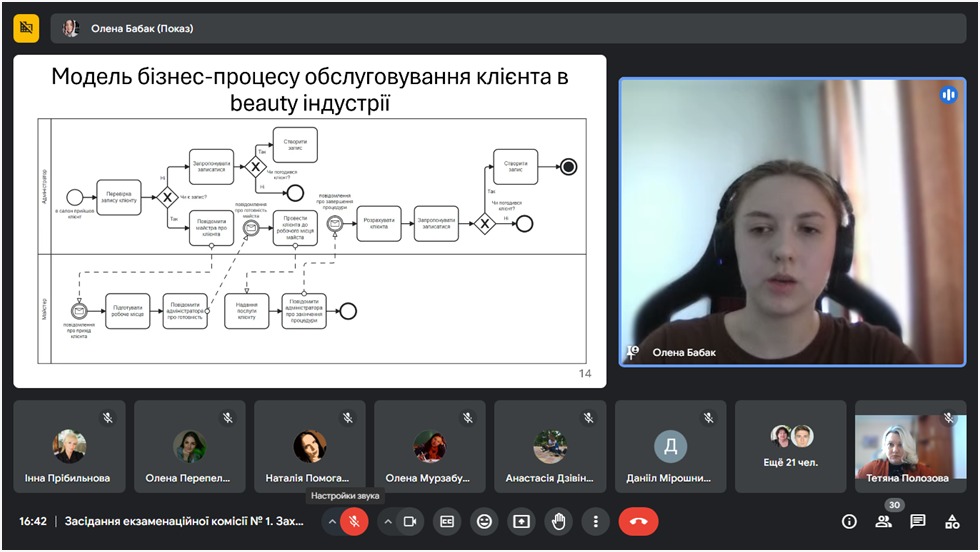Image resolution: width=980 pixels, height=552 pixels.
Task: Send an emoji reaction
Action: click(x=485, y=521)
